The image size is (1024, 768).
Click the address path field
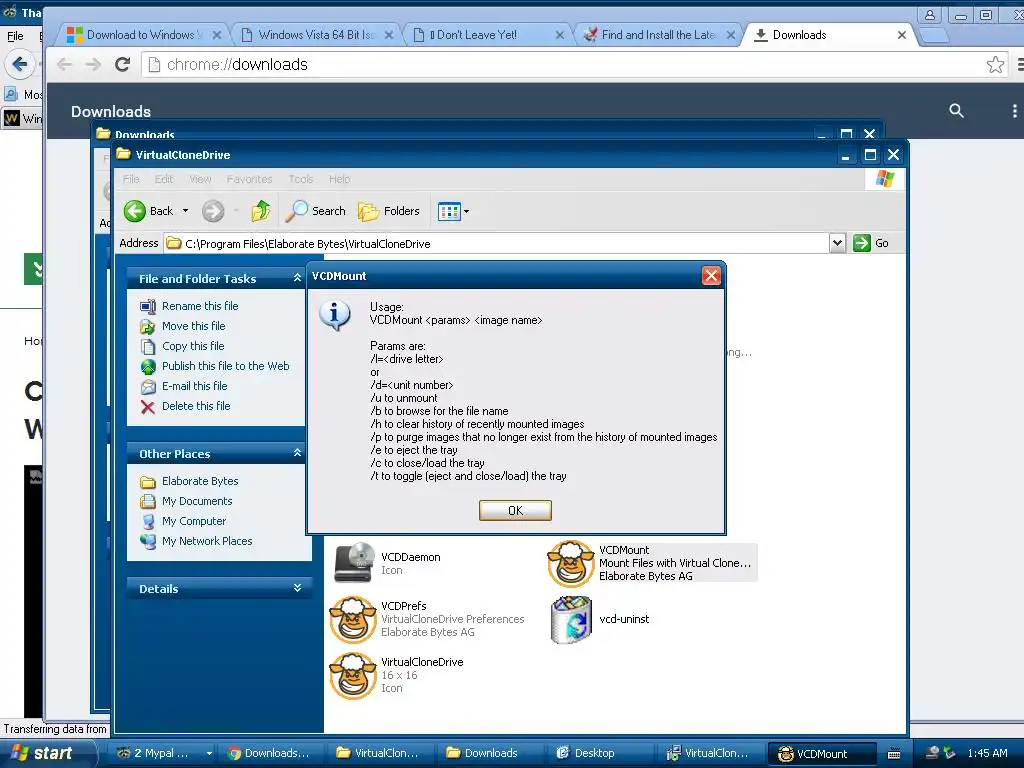tap(496, 244)
